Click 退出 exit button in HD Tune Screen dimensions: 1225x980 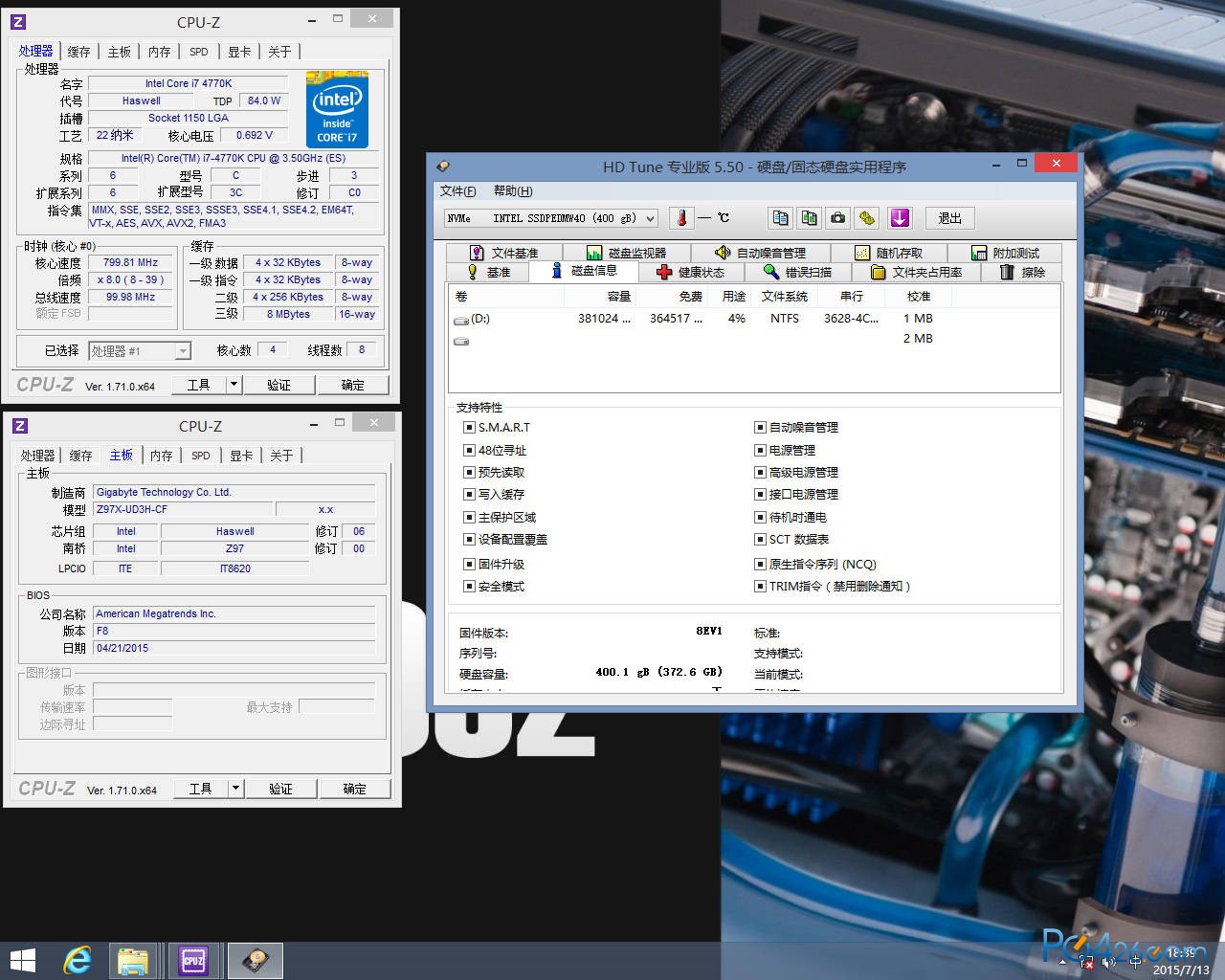tap(949, 218)
